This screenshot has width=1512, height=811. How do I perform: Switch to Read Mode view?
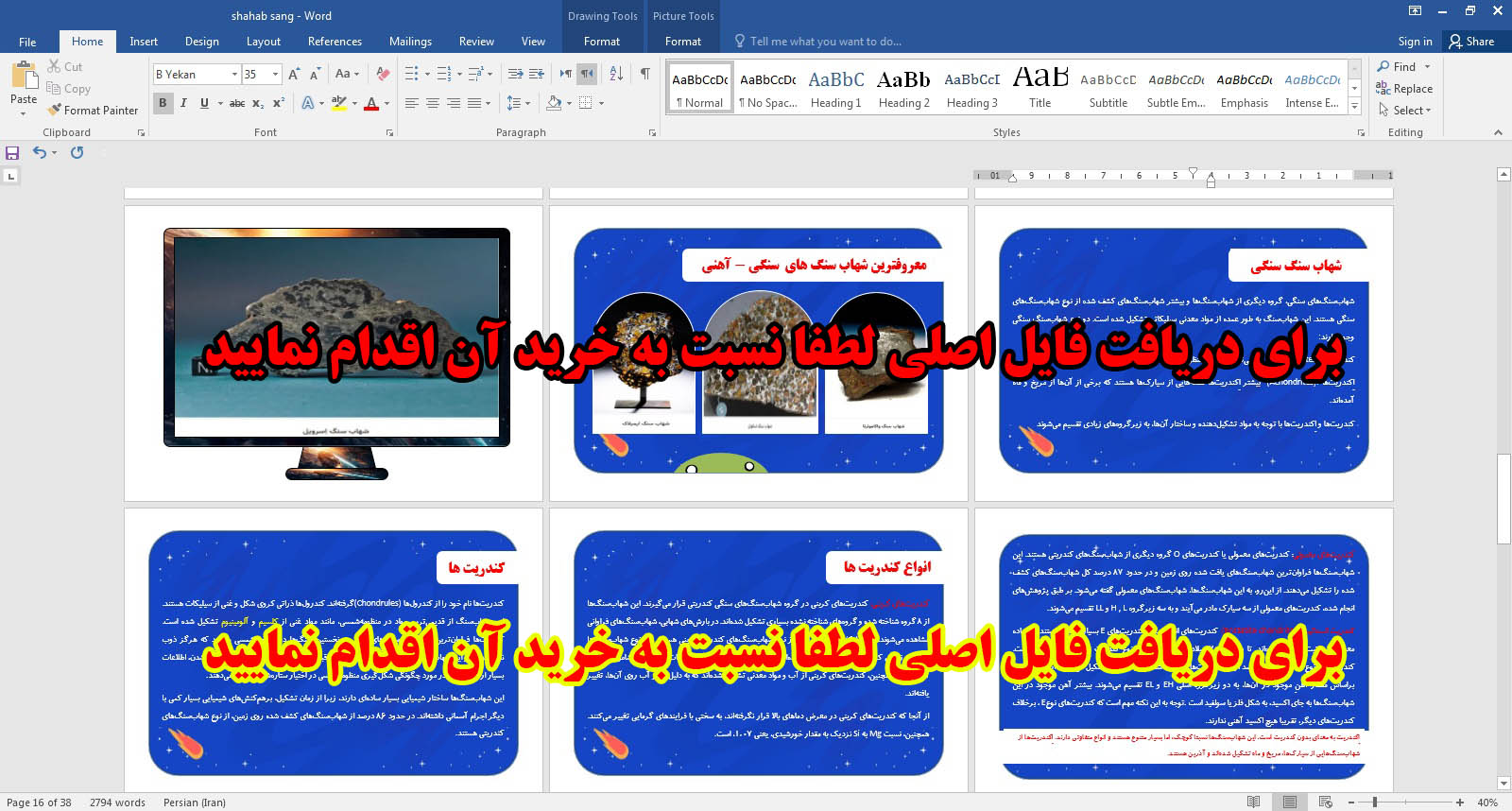coord(1253,802)
